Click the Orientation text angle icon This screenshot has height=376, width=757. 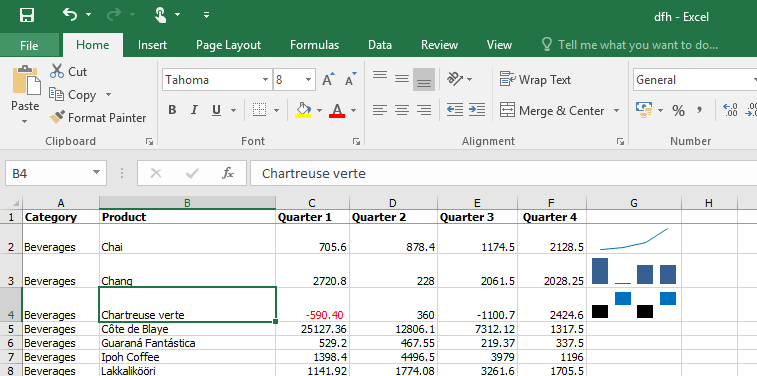pos(455,79)
